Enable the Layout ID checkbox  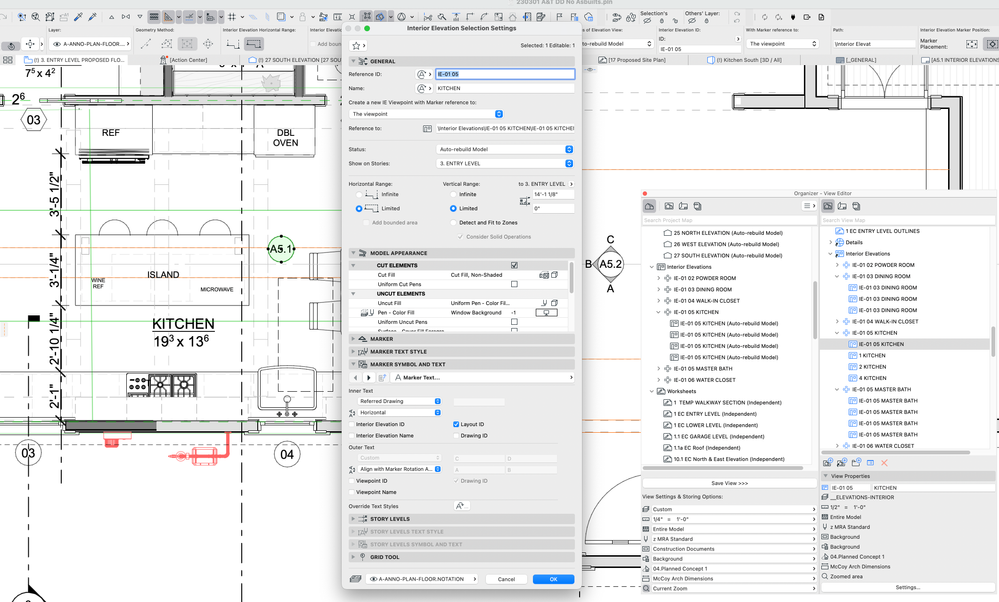pos(457,424)
